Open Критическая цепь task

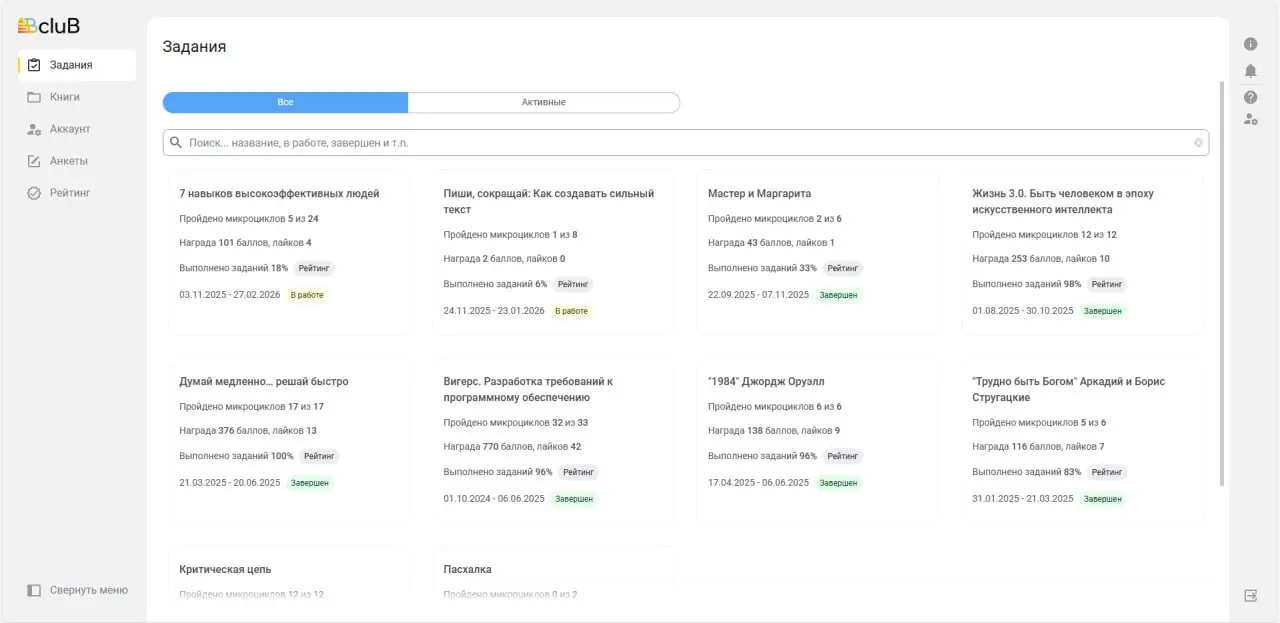click(225, 570)
